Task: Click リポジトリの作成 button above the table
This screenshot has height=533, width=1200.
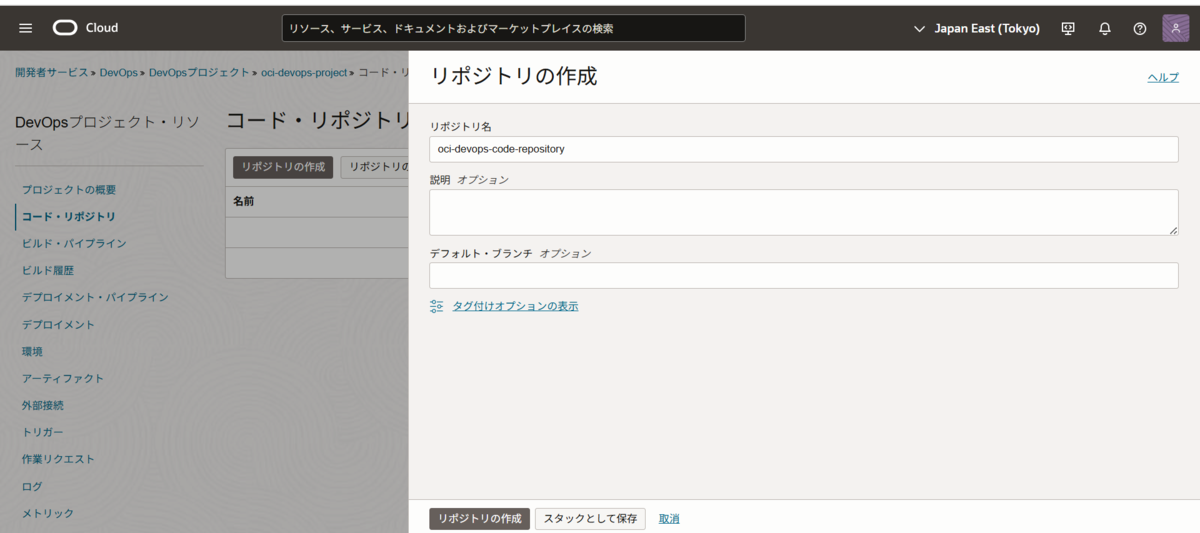Action: point(283,167)
